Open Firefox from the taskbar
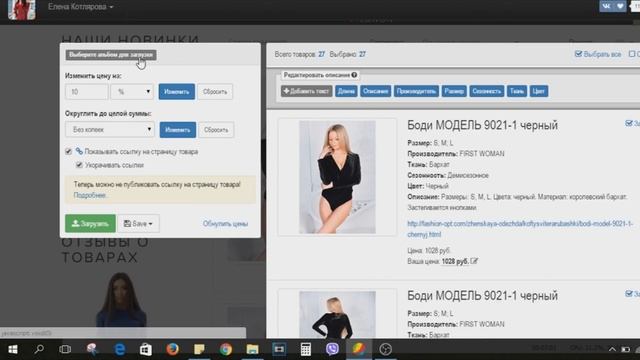This screenshot has height=360, width=640. [172, 349]
